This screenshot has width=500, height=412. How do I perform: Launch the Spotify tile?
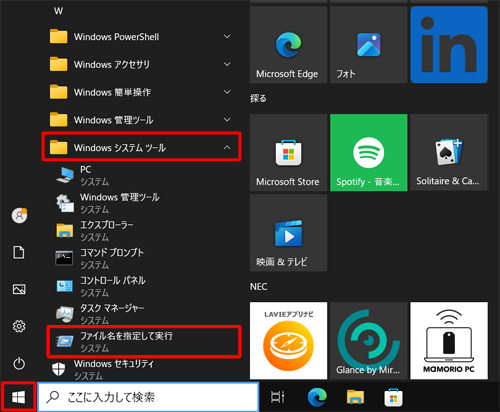369,153
